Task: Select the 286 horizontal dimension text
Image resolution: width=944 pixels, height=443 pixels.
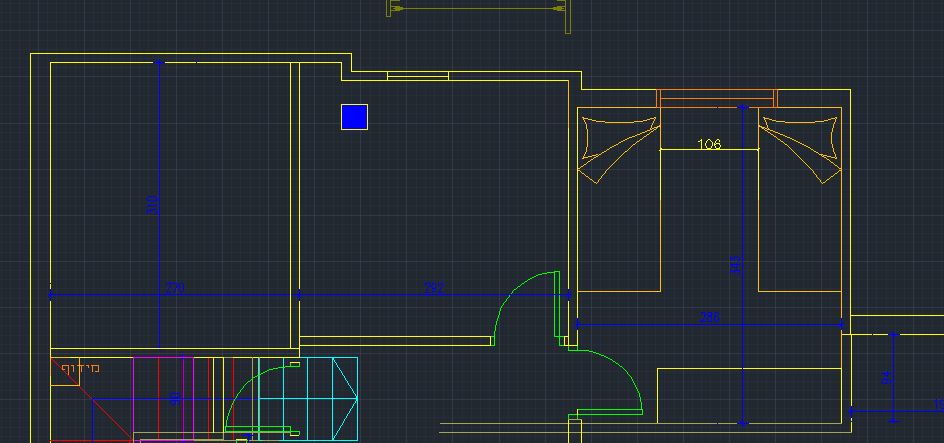Action: (x=709, y=317)
